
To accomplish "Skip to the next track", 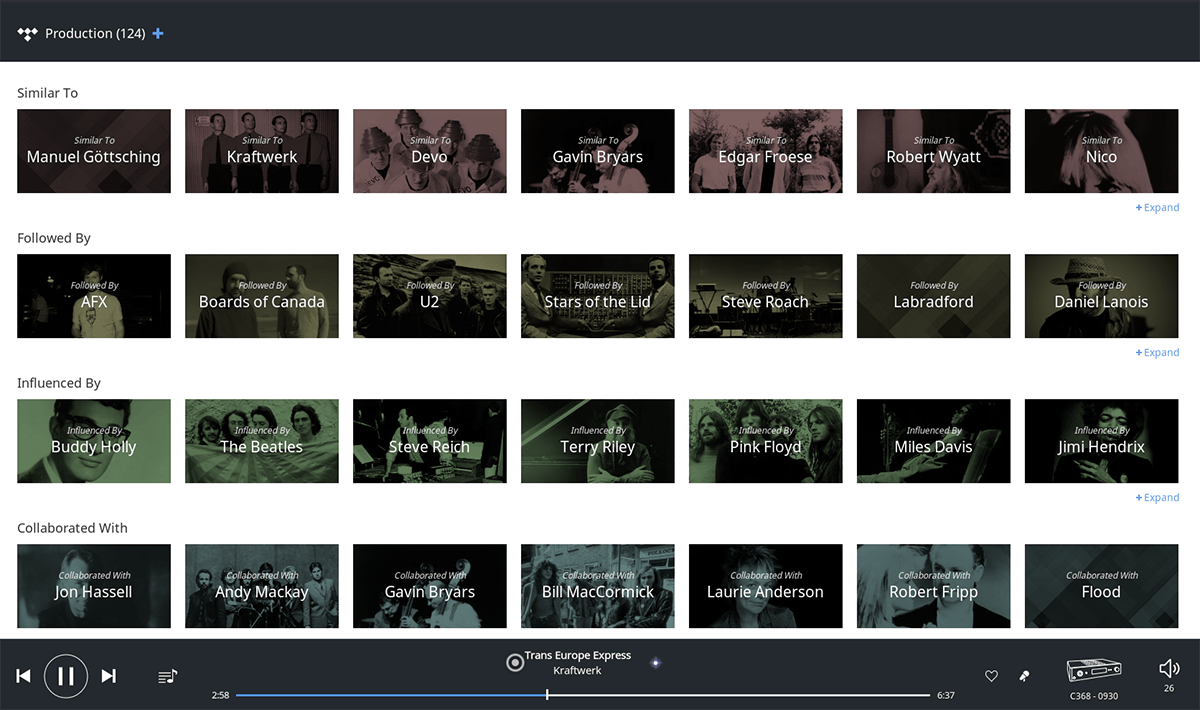I will tap(109, 676).
